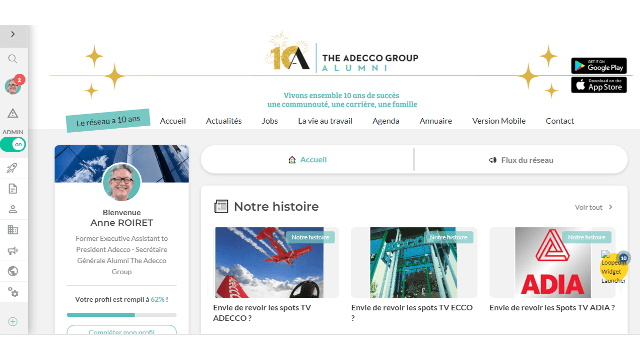Open the user person icon in sidebar
The height and width of the screenshot is (360, 640).
click(x=13, y=209)
